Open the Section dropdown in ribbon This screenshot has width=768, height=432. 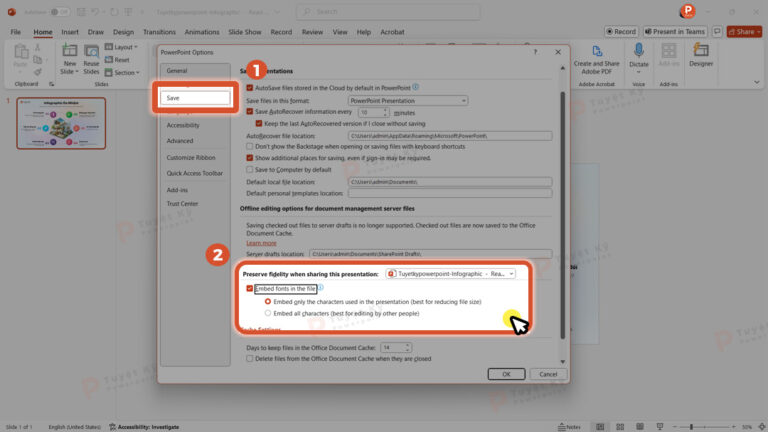[x=122, y=72]
